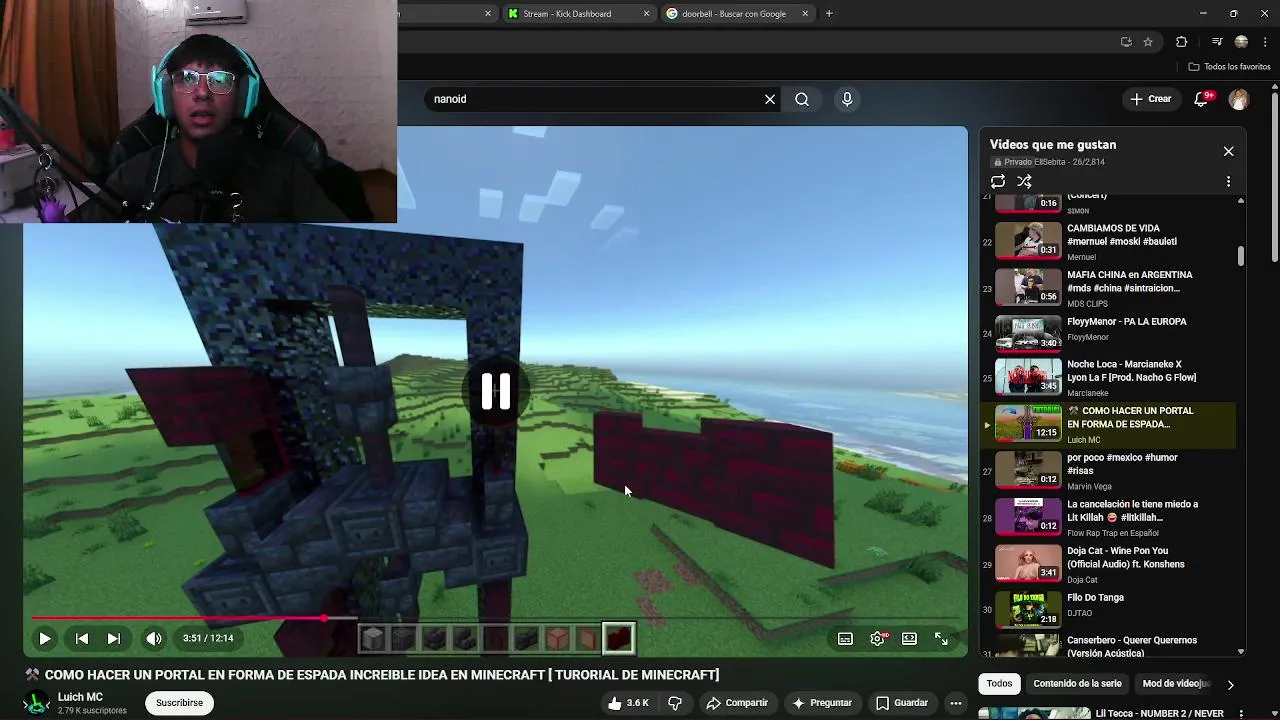Screen dimensions: 1280x720
Task: Open Chrome three-dot menu
Action: coord(1265,42)
